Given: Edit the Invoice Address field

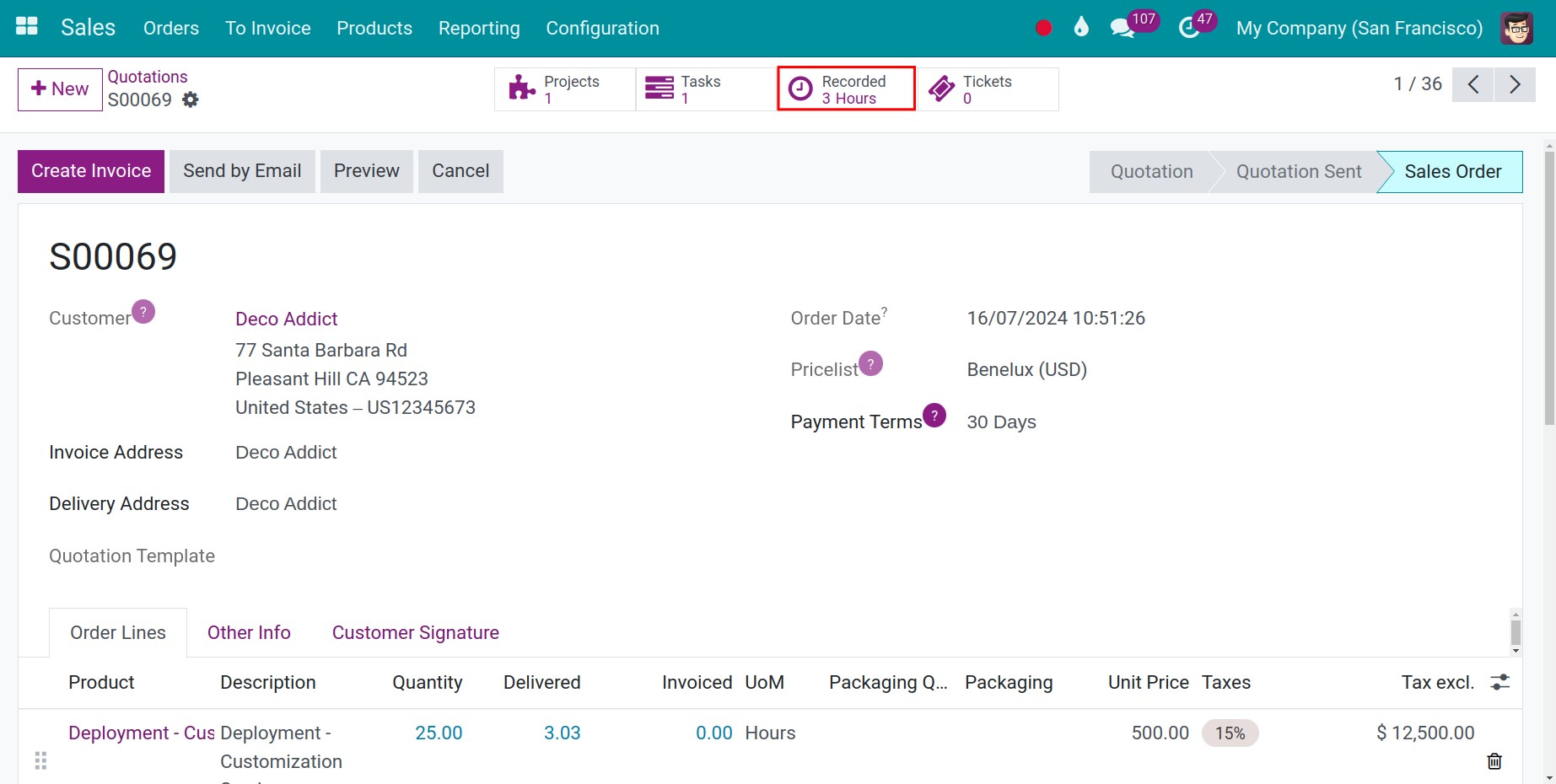Looking at the screenshot, I should [x=287, y=453].
